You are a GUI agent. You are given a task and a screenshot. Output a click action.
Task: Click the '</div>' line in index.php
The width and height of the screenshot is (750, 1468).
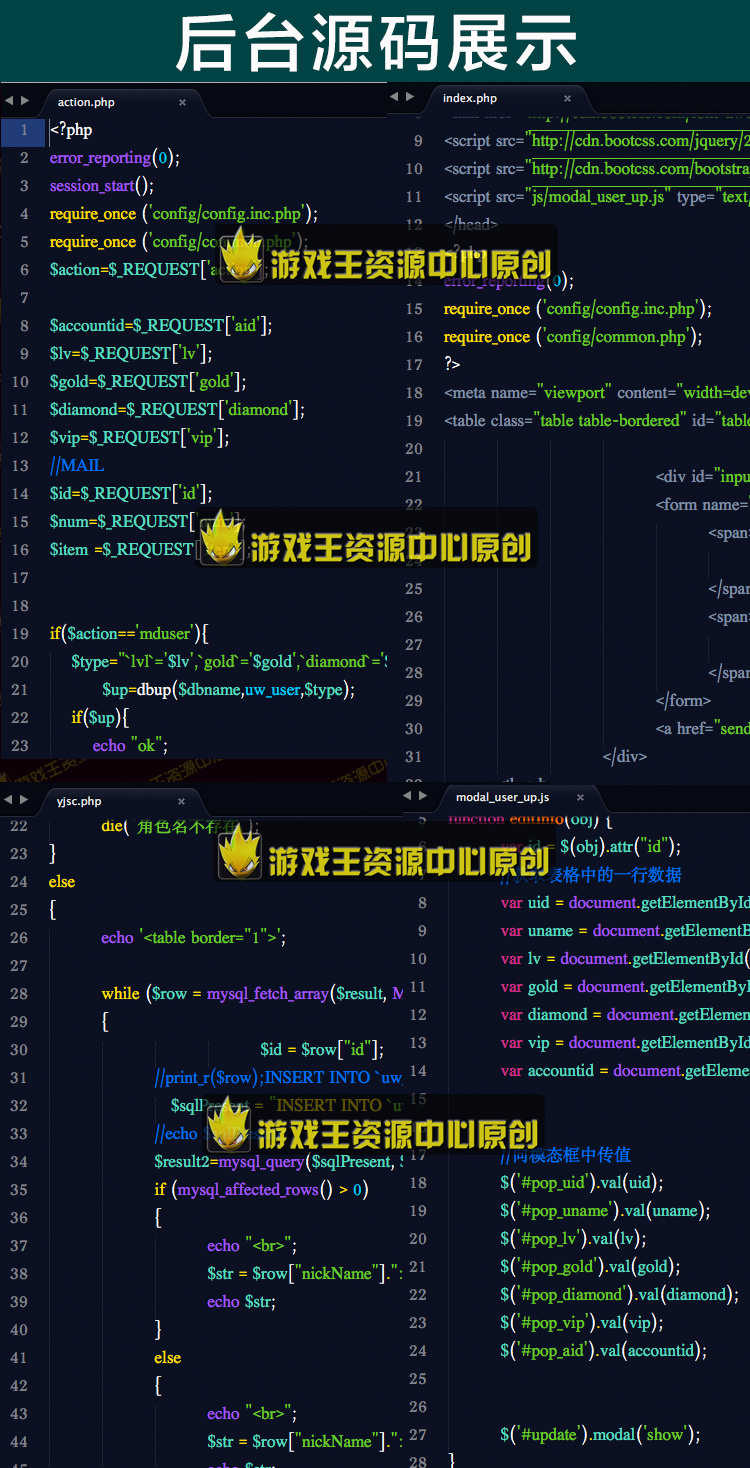tap(626, 757)
